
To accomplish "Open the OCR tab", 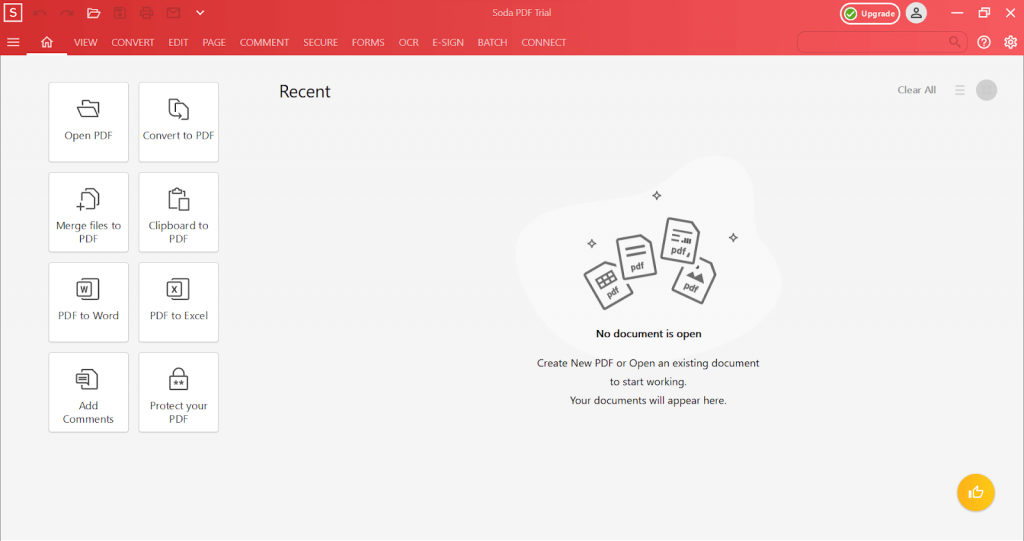I will 409,42.
